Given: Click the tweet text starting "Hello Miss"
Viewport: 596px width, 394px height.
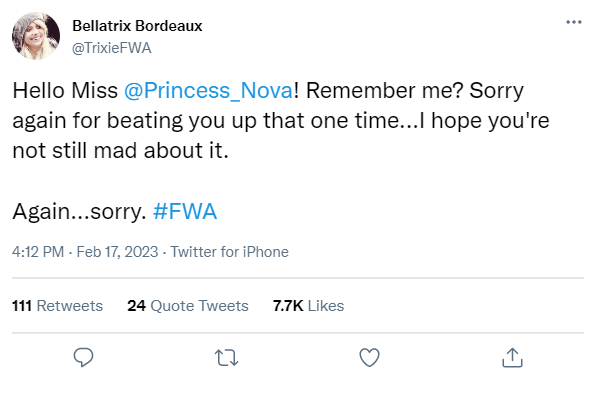Looking at the screenshot, I should pyautogui.click(x=281, y=120).
